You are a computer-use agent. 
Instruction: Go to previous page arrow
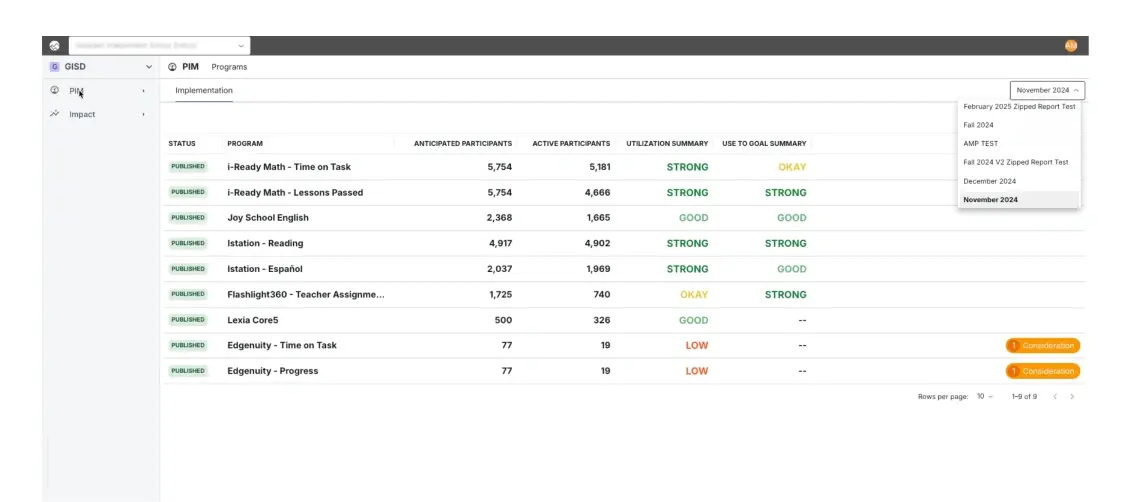click(x=1055, y=397)
